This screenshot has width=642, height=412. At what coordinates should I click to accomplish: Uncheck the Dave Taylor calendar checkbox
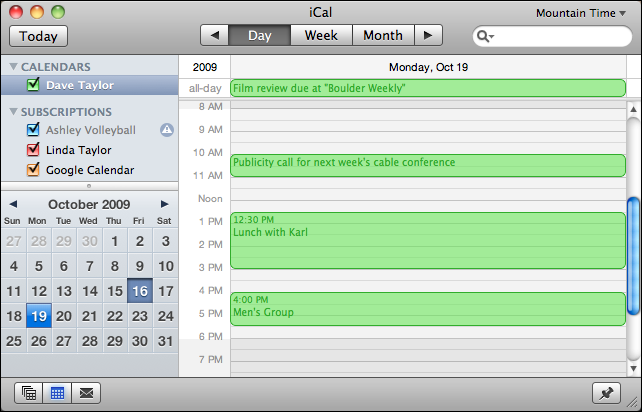(x=33, y=85)
